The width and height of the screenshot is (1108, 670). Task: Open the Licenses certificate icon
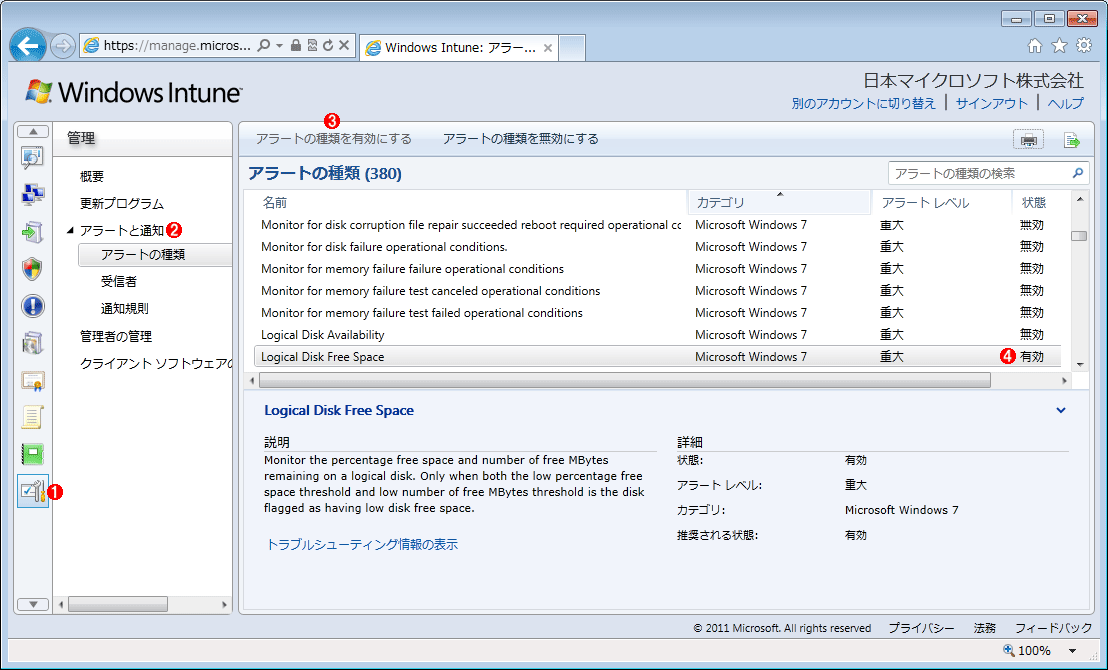point(33,381)
